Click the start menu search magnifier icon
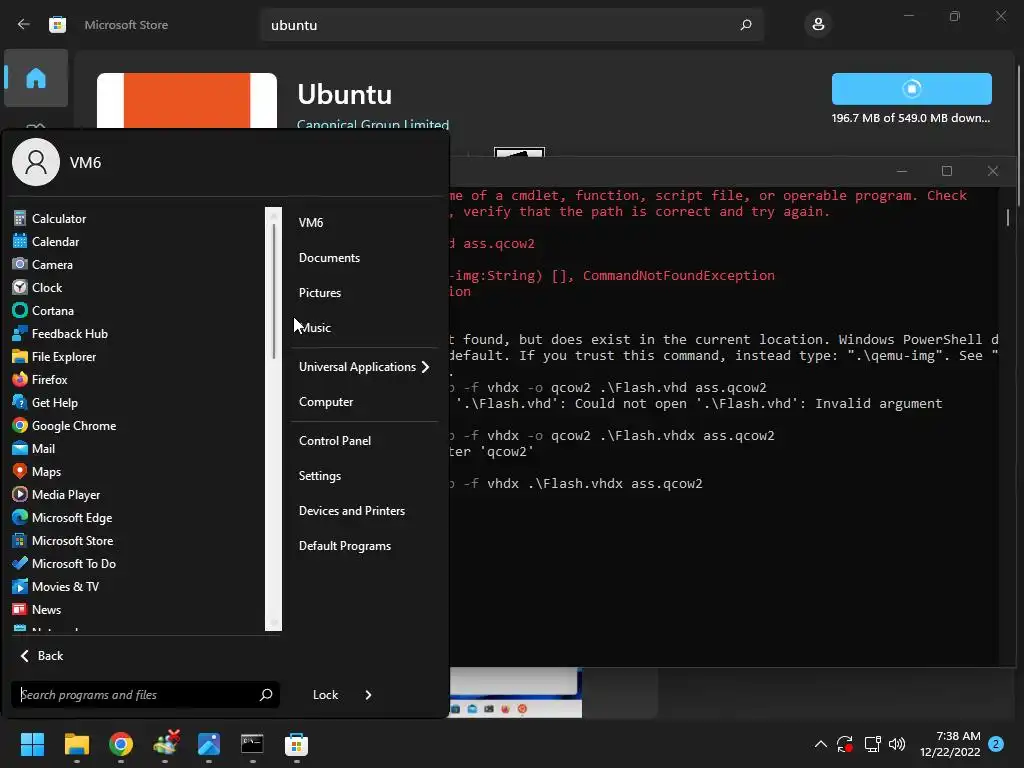 point(266,695)
